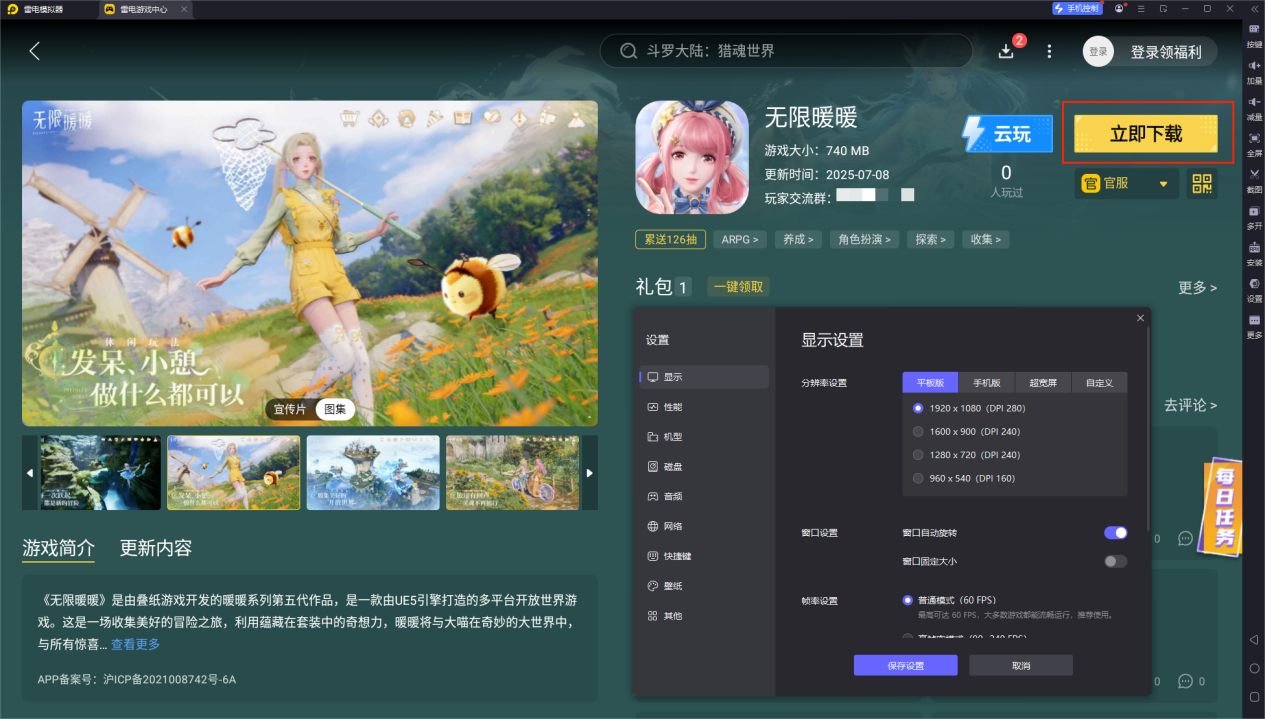Open the download manager icon with red badge
Screen dimensions: 1265x719
coord(1006,50)
